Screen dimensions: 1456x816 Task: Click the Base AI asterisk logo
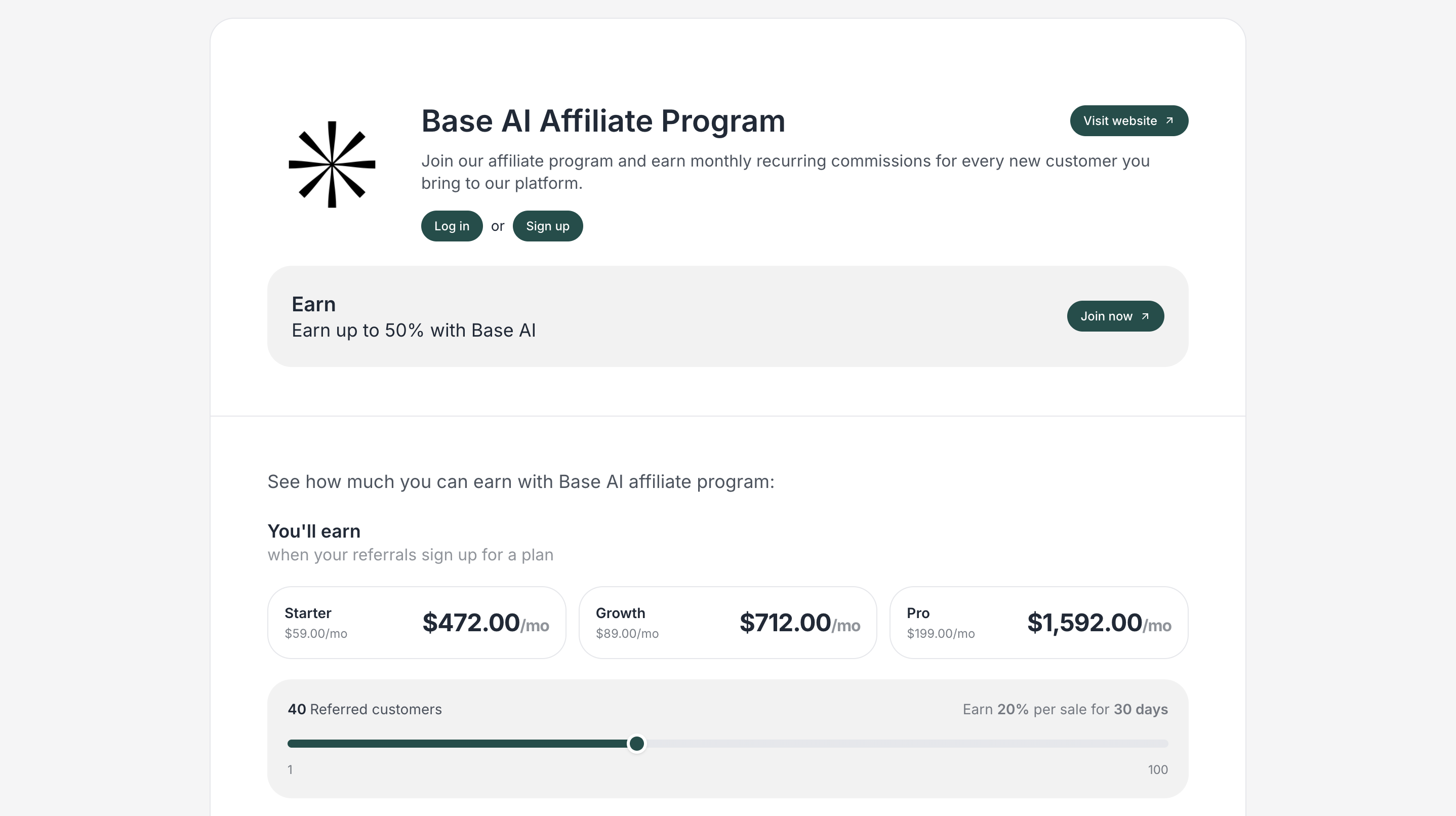click(332, 165)
